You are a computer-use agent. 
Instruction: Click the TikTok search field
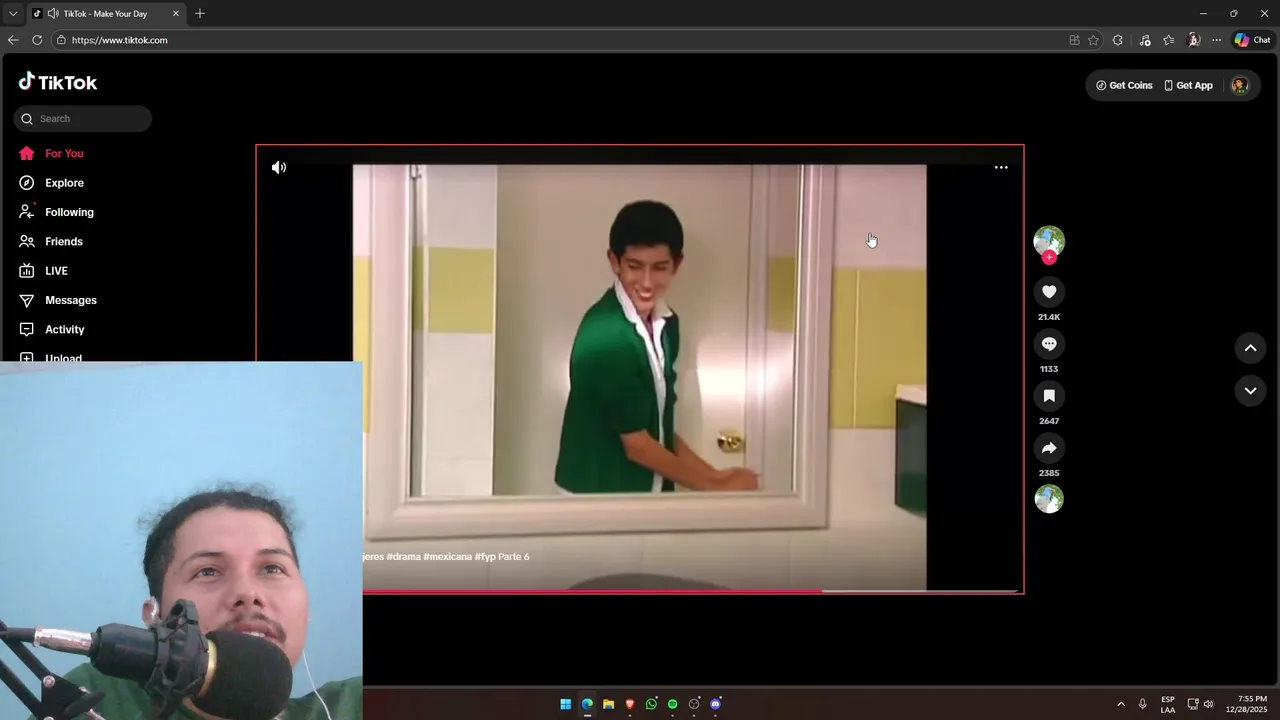tap(83, 119)
